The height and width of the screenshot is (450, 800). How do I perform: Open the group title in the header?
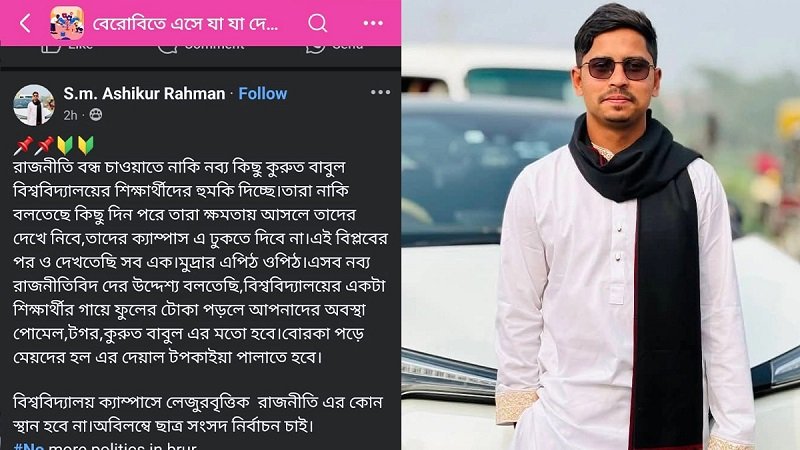point(185,23)
